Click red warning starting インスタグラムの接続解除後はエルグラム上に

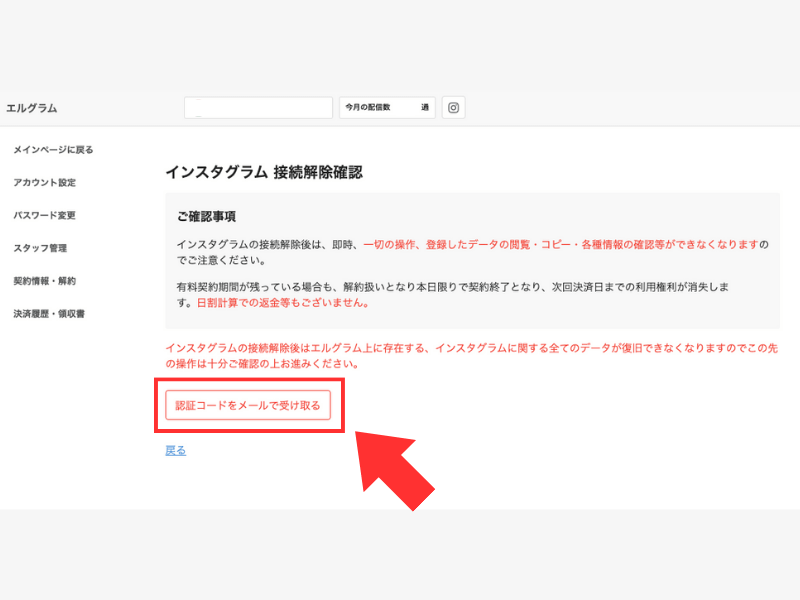click(471, 356)
